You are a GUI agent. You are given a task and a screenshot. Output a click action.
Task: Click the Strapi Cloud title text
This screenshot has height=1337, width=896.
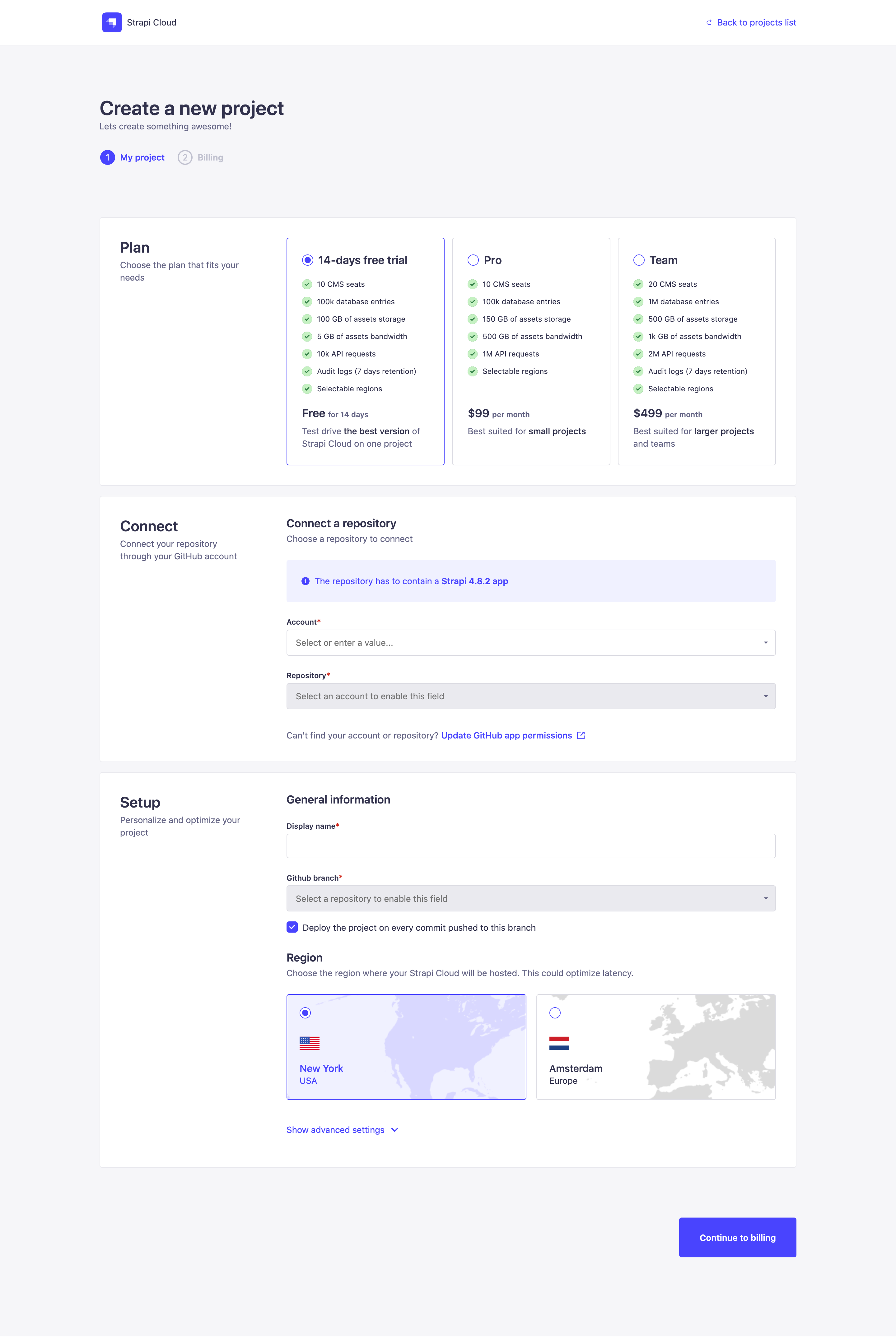pos(152,22)
